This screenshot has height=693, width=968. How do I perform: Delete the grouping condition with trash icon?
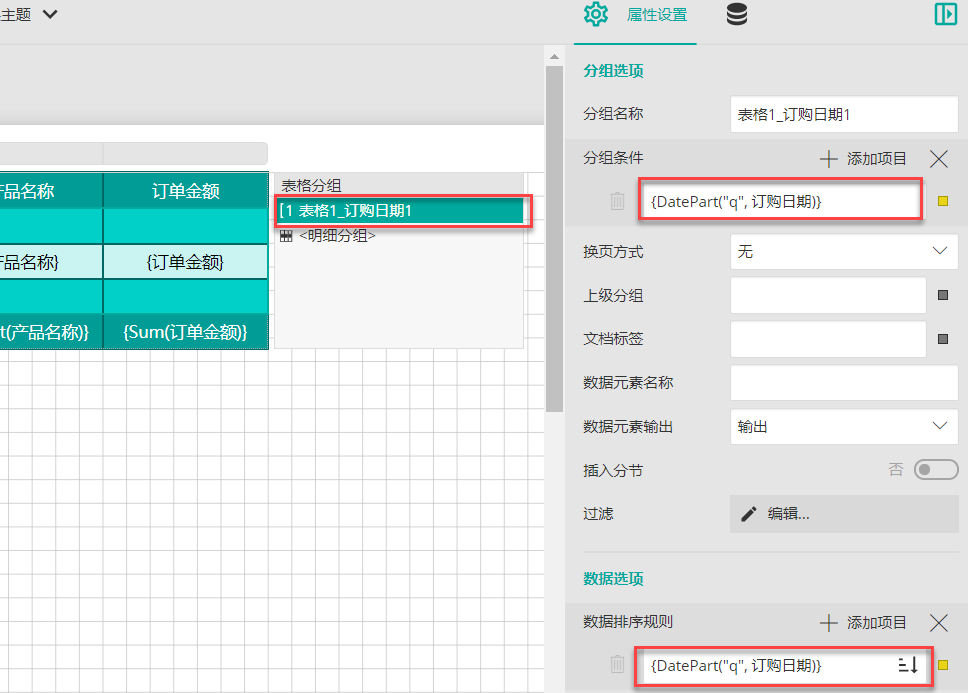pyautogui.click(x=618, y=201)
